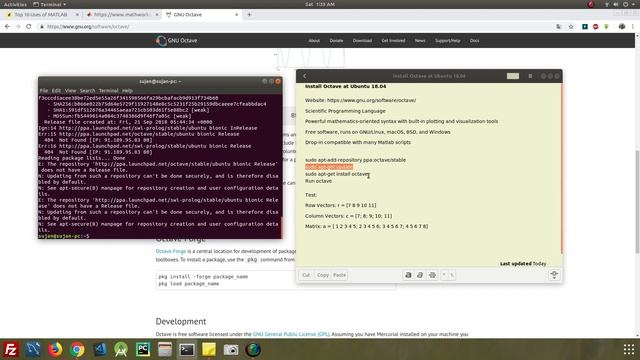Click the red adblock extension icon

click(x=596, y=27)
